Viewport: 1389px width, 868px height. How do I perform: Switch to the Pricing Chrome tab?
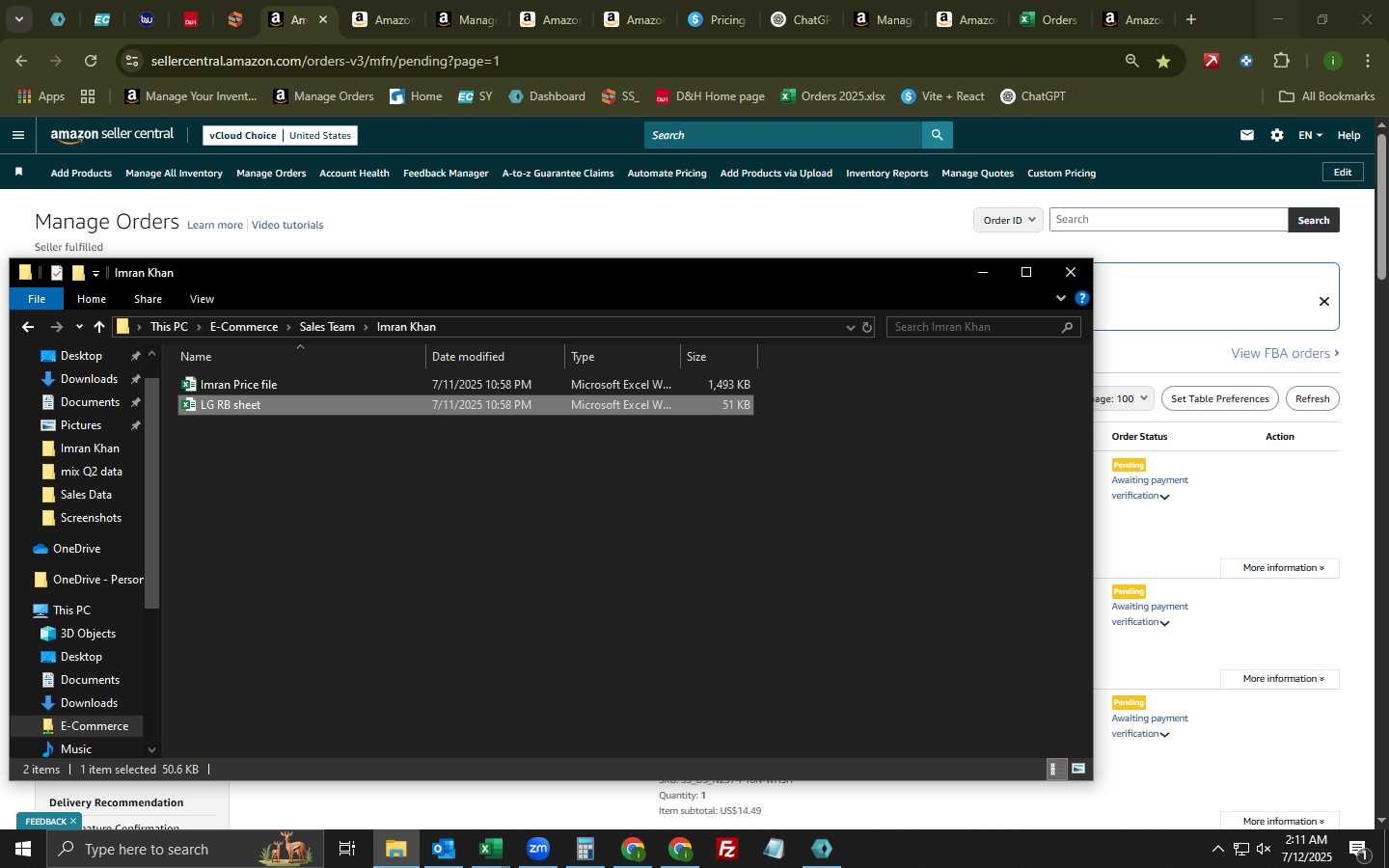718,19
